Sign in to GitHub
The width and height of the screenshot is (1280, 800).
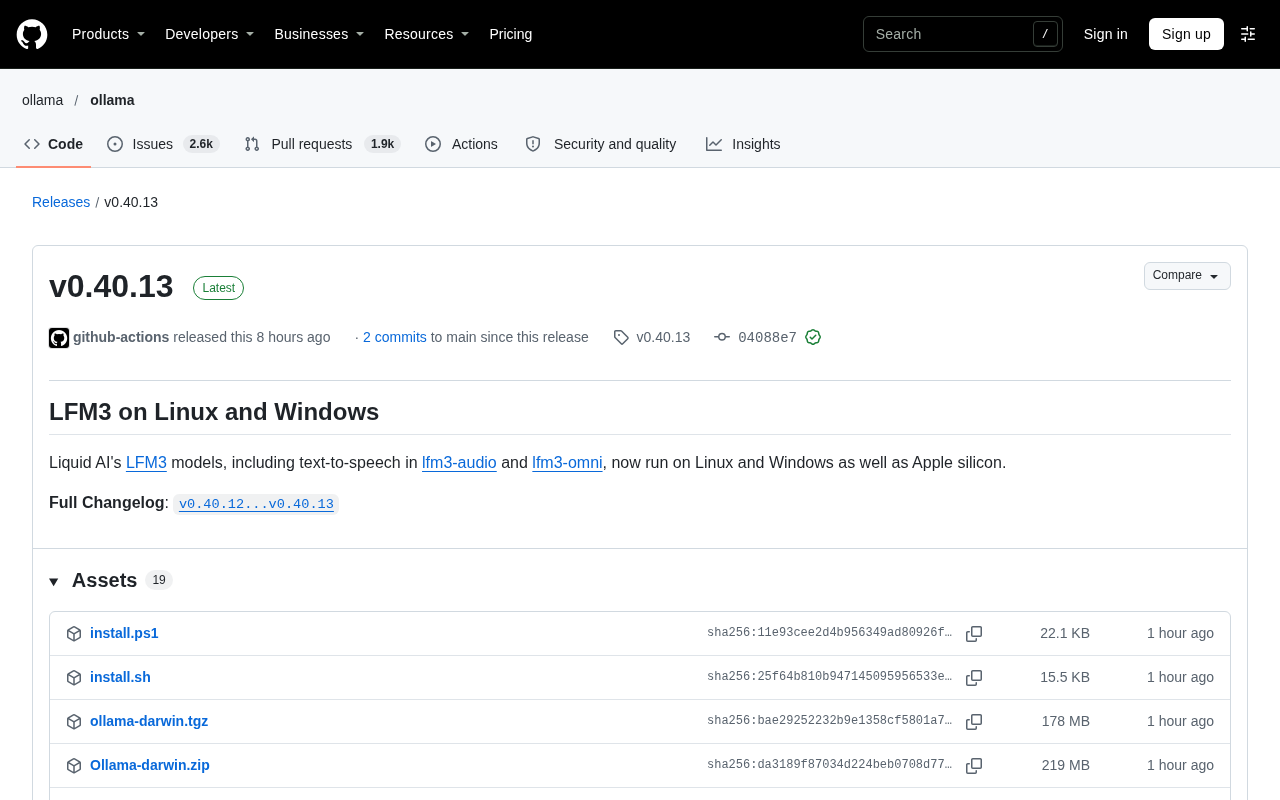click(x=1106, y=34)
